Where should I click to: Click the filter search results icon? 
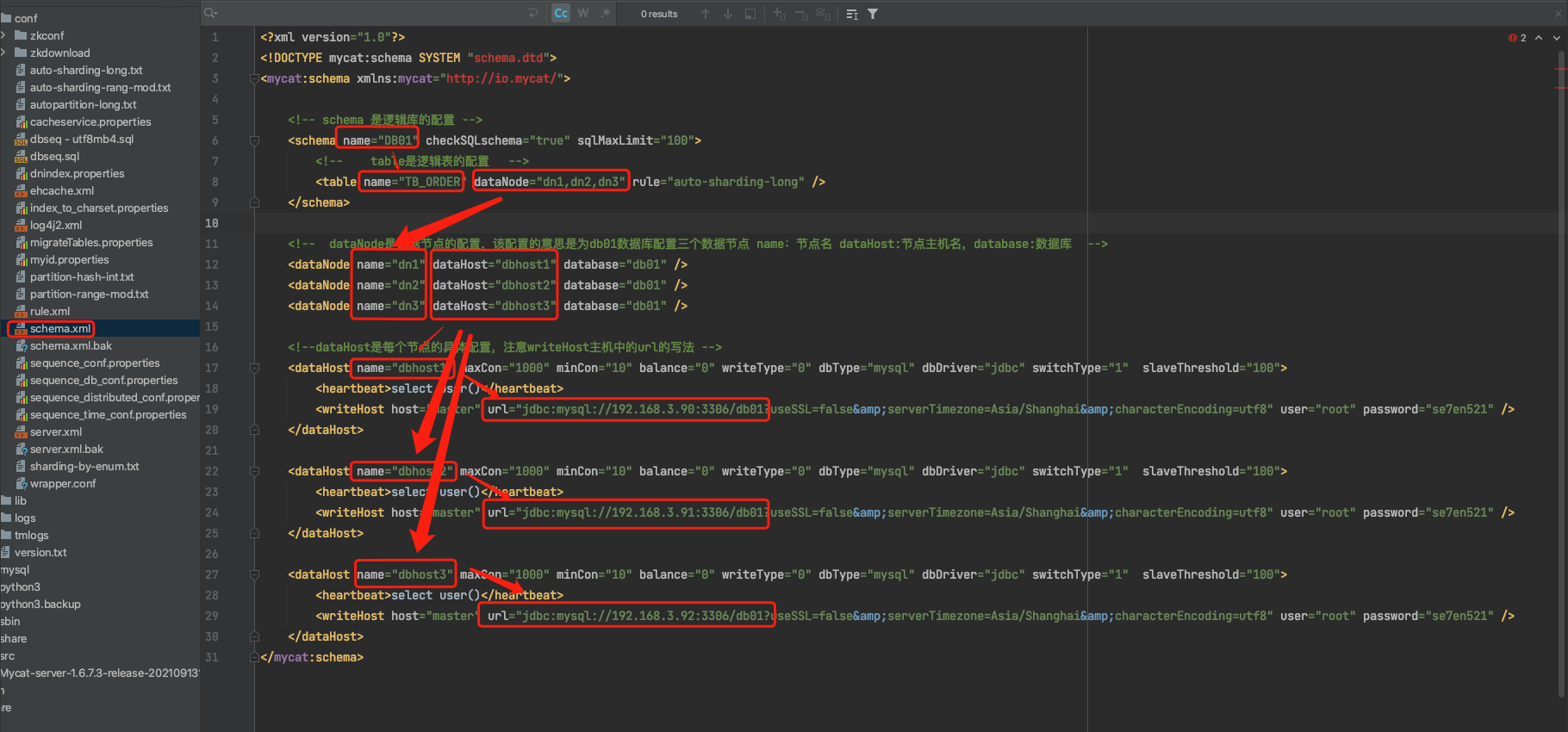[873, 14]
